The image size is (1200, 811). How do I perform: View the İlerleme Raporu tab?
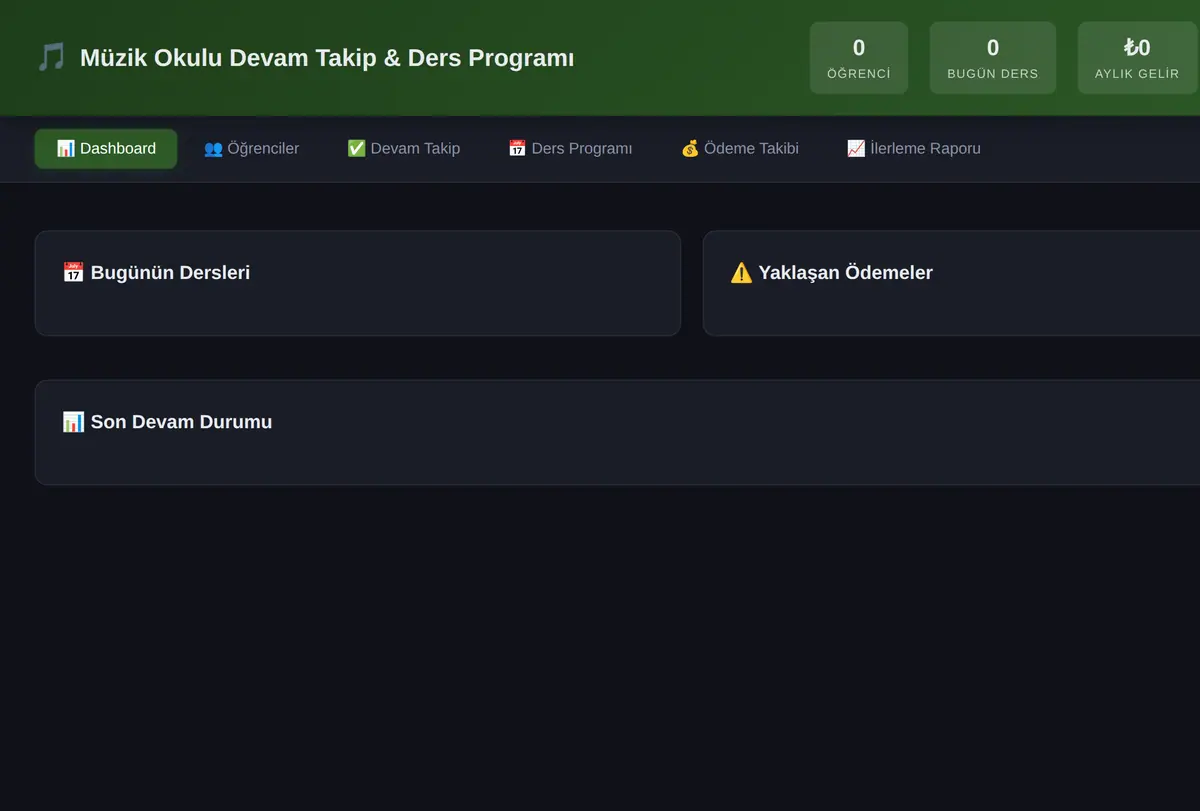(913, 149)
